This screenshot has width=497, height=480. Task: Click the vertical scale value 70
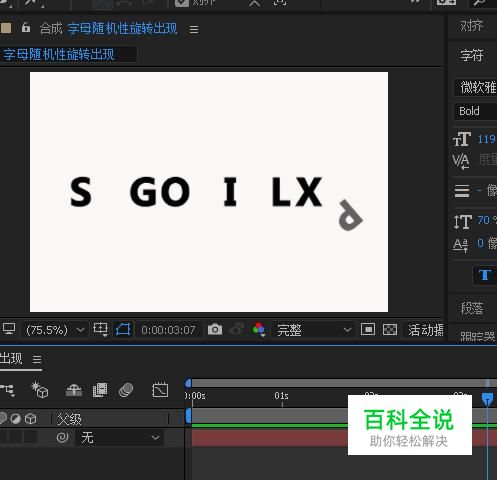point(484,220)
